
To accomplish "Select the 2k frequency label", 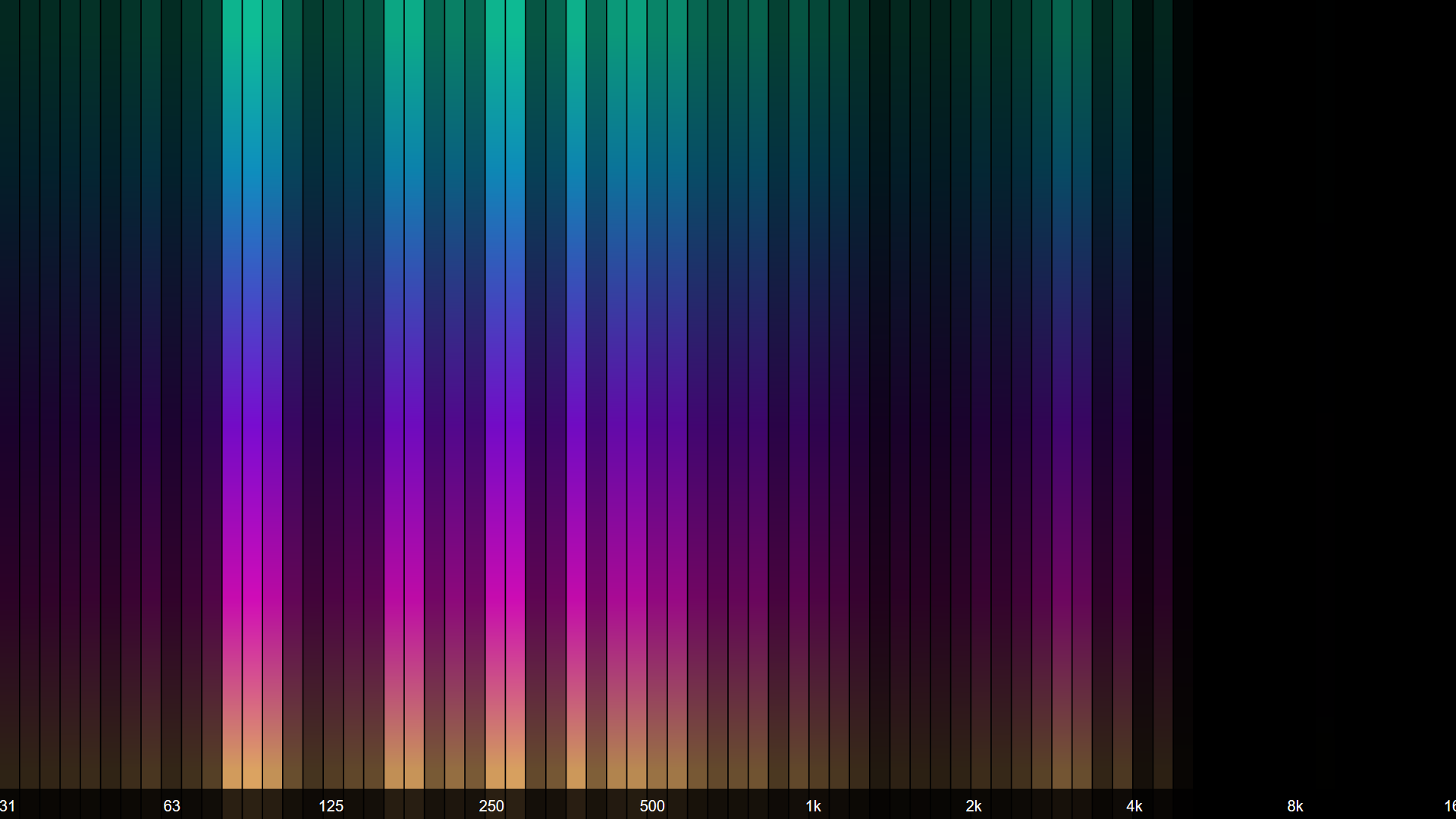I will pos(974,806).
